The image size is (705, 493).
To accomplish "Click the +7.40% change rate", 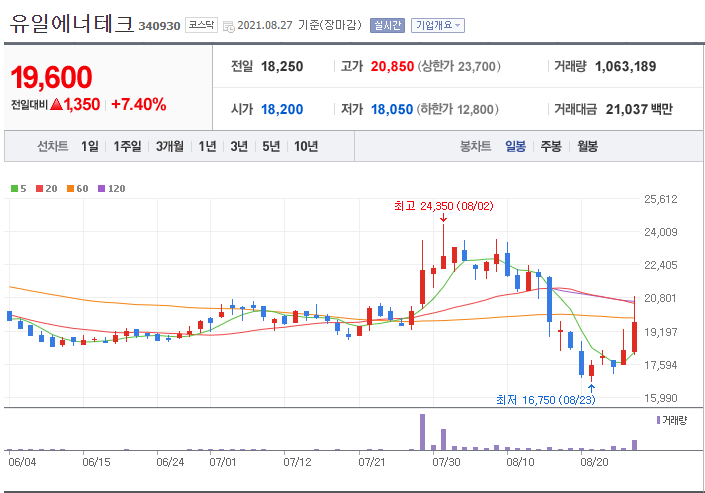I will point(138,104).
